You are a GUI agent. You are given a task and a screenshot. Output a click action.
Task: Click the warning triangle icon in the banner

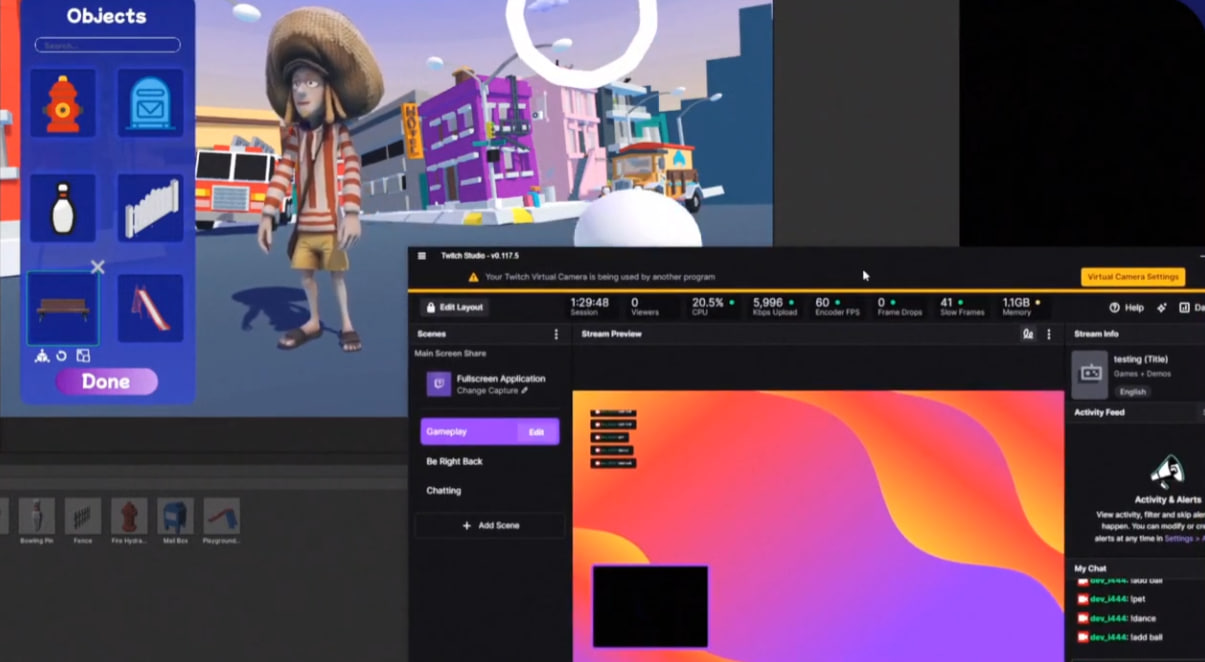click(474, 277)
